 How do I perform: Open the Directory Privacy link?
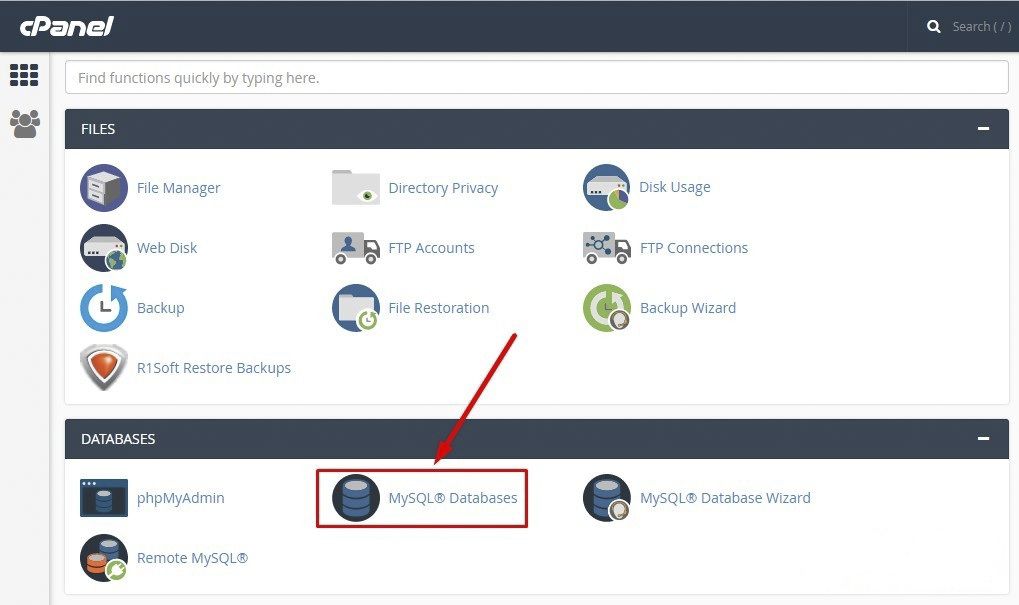[x=443, y=188]
